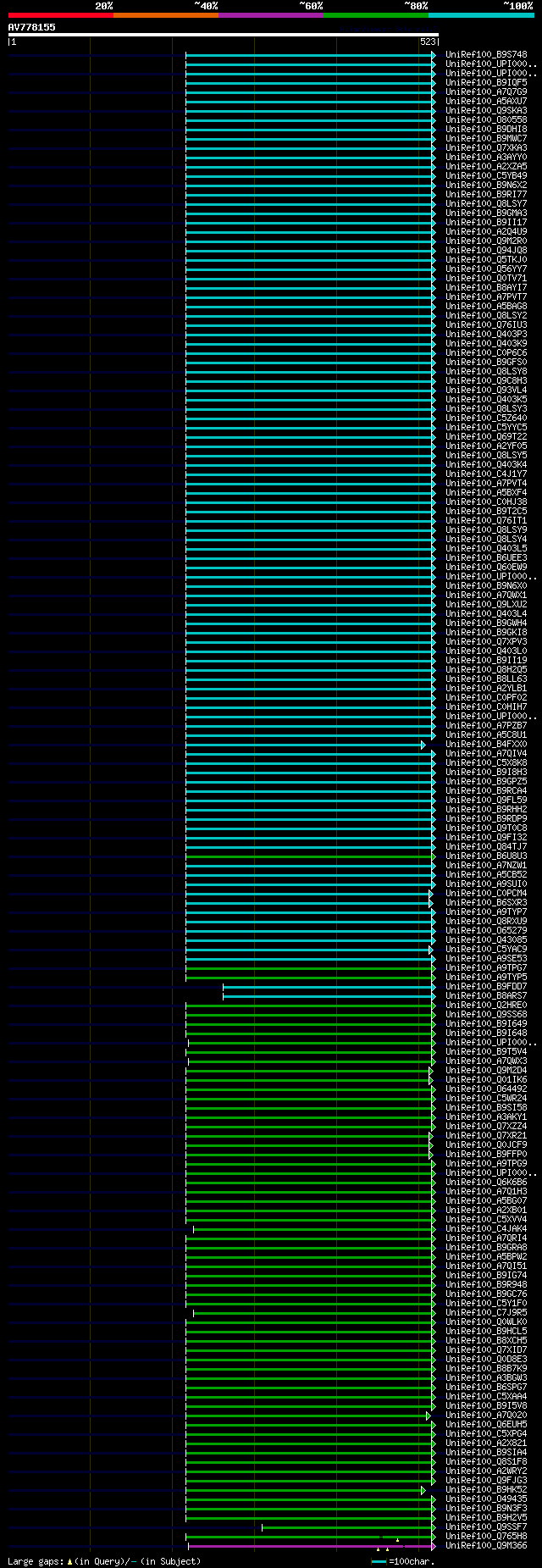The image size is (542, 1568).
Task: Select the UniRef100_Q8LSY7 label
Action: (486, 204)
